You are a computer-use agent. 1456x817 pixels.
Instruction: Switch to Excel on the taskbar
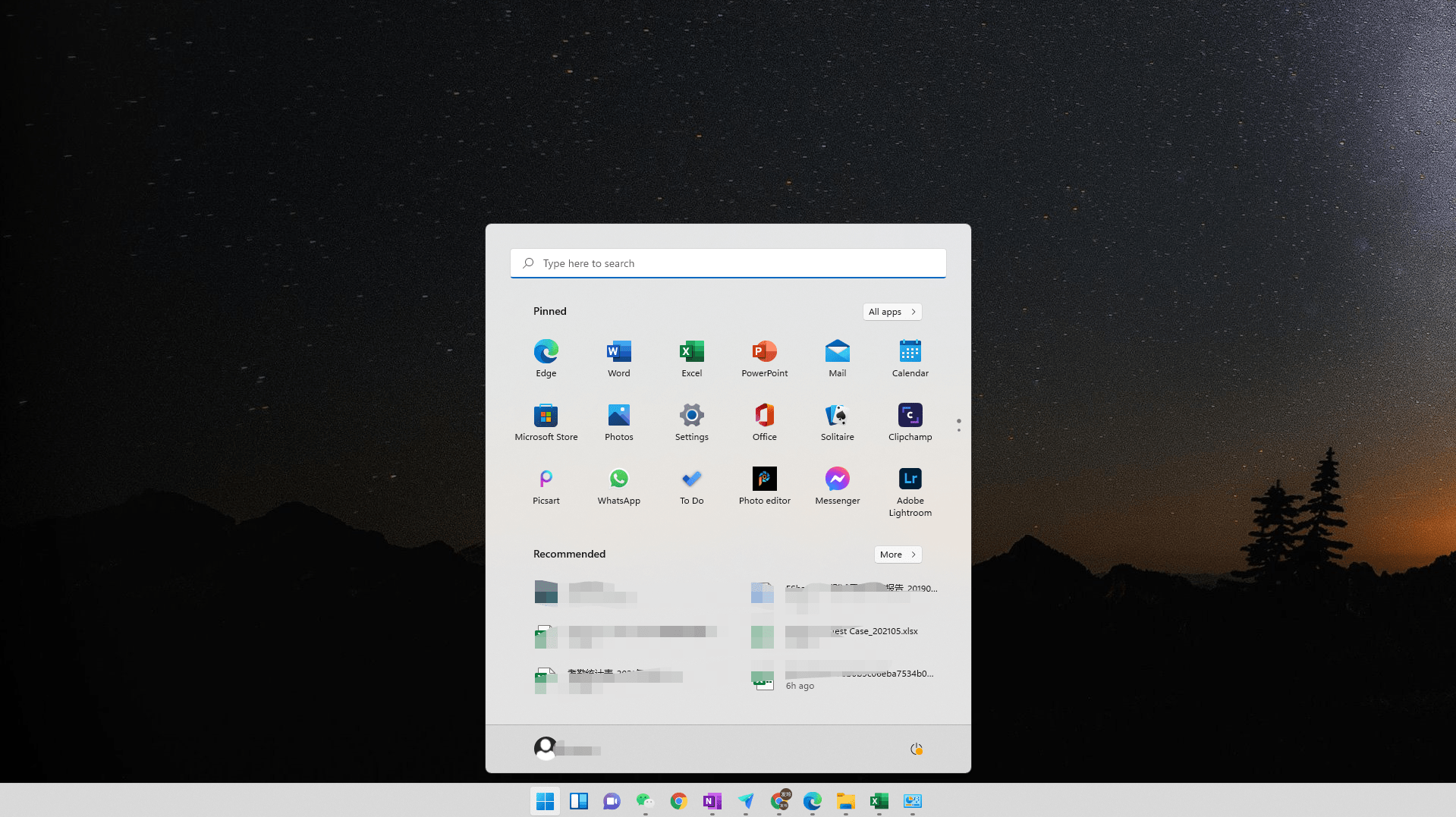point(879,801)
